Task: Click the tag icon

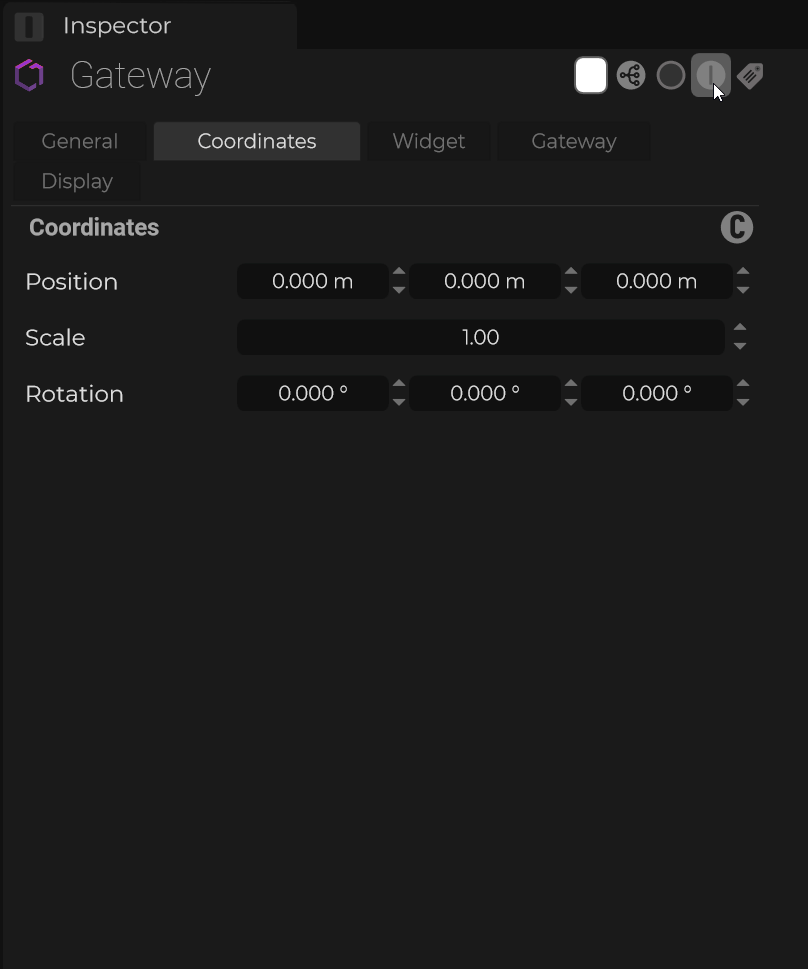Action: coord(750,76)
